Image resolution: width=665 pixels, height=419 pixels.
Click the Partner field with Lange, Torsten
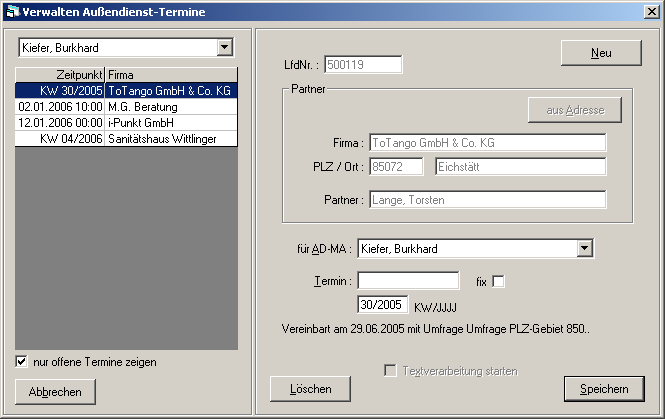487,200
